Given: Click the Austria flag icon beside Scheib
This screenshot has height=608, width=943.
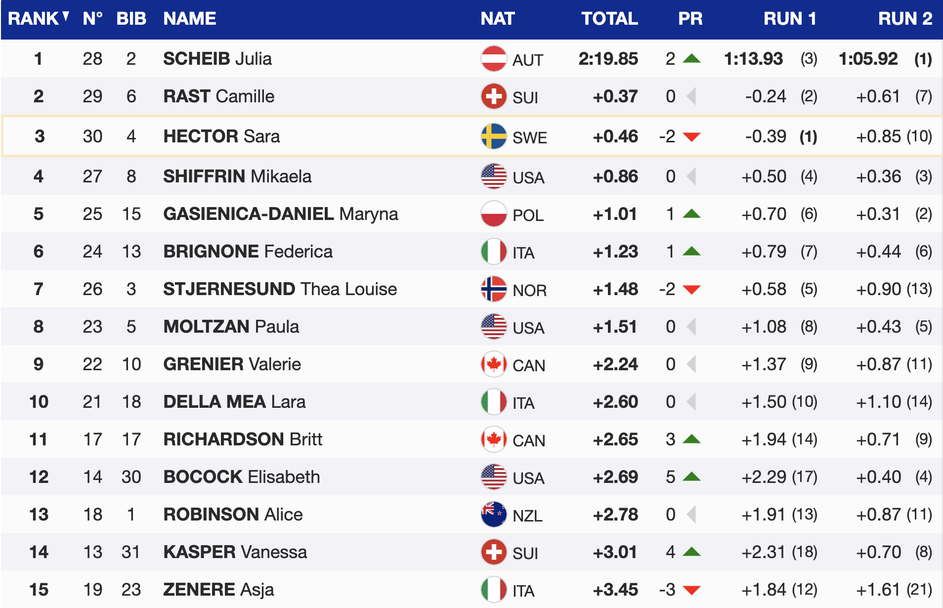Looking at the screenshot, I should 494,59.
